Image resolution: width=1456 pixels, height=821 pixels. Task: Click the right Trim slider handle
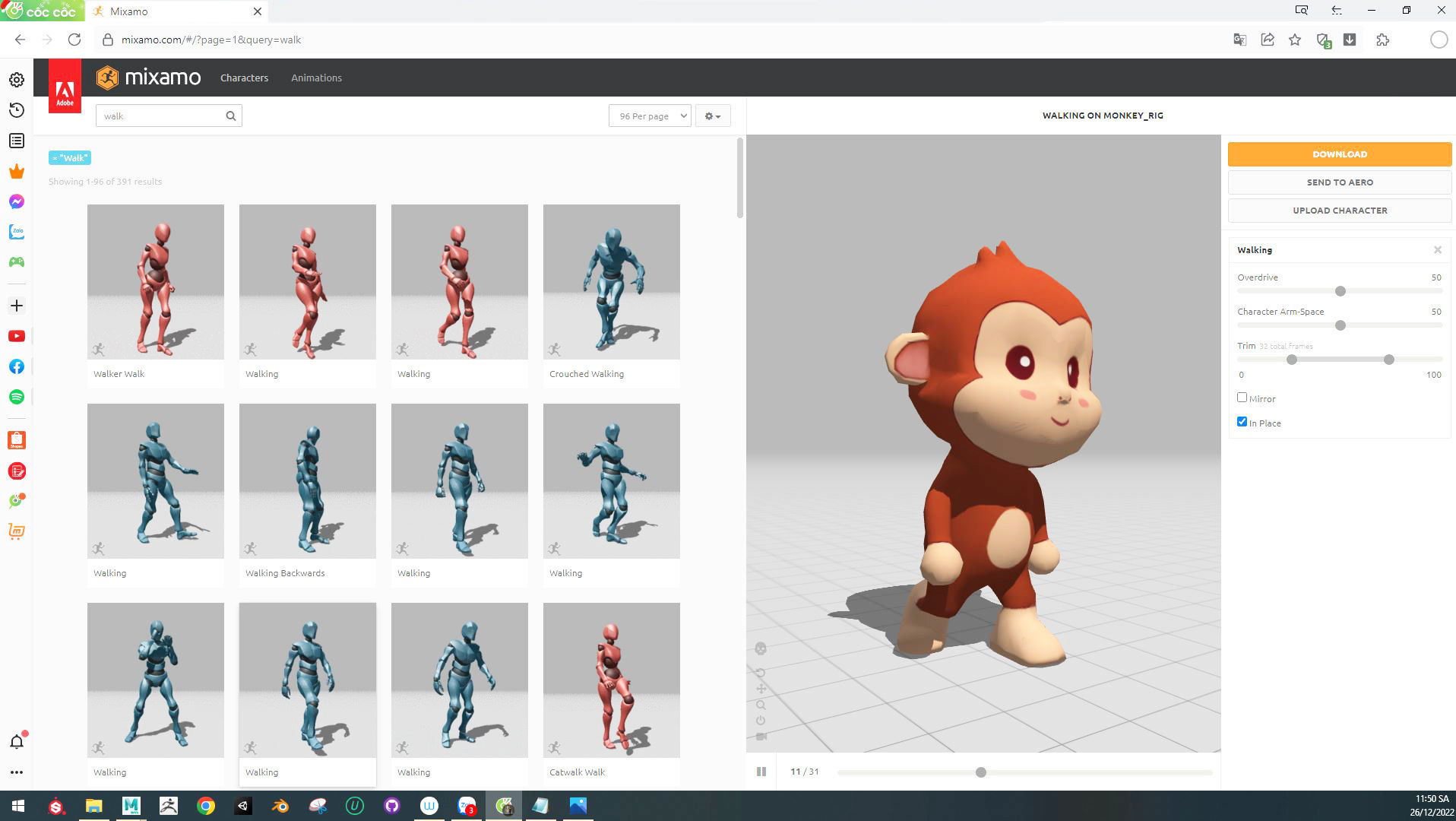point(1389,360)
